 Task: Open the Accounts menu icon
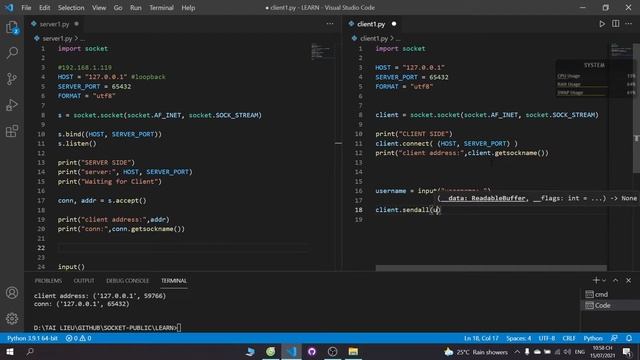click(x=12, y=293)
